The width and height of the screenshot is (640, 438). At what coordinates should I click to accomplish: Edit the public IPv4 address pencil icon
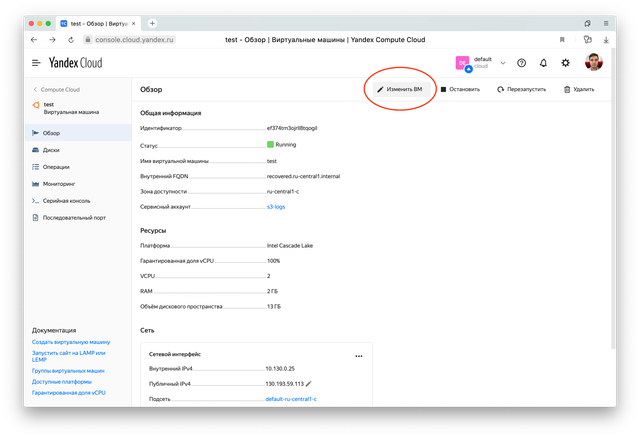(x=309, y=383)
